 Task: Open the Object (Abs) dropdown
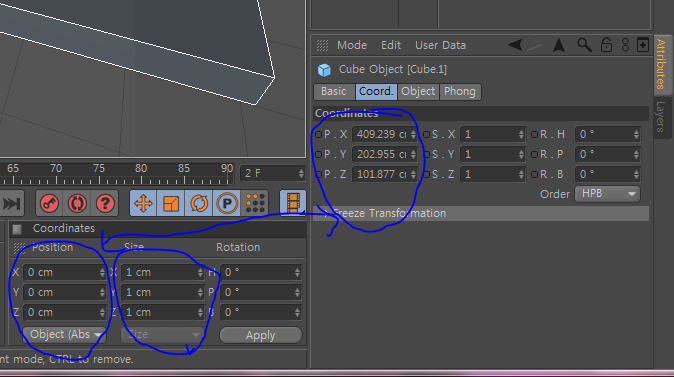(x=64, y=334)
